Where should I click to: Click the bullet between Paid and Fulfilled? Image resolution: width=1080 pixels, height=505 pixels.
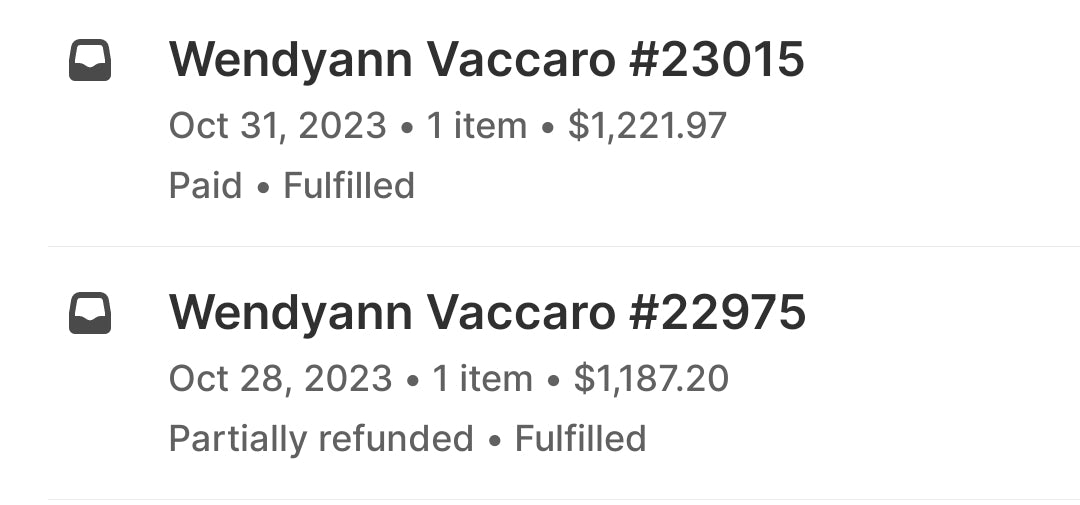tap(263, 187)
